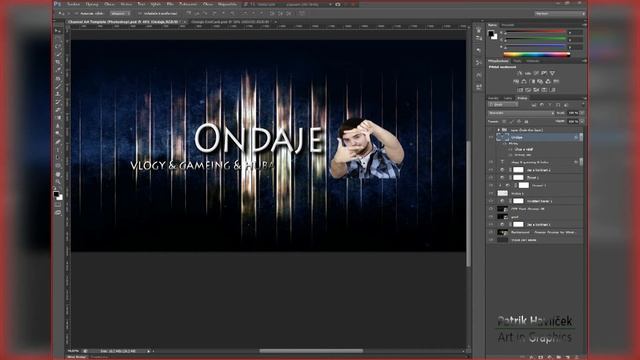The height and width of the screenshot is (360, 640).
Task: Select the Hand tool
Action: (58, 174)
